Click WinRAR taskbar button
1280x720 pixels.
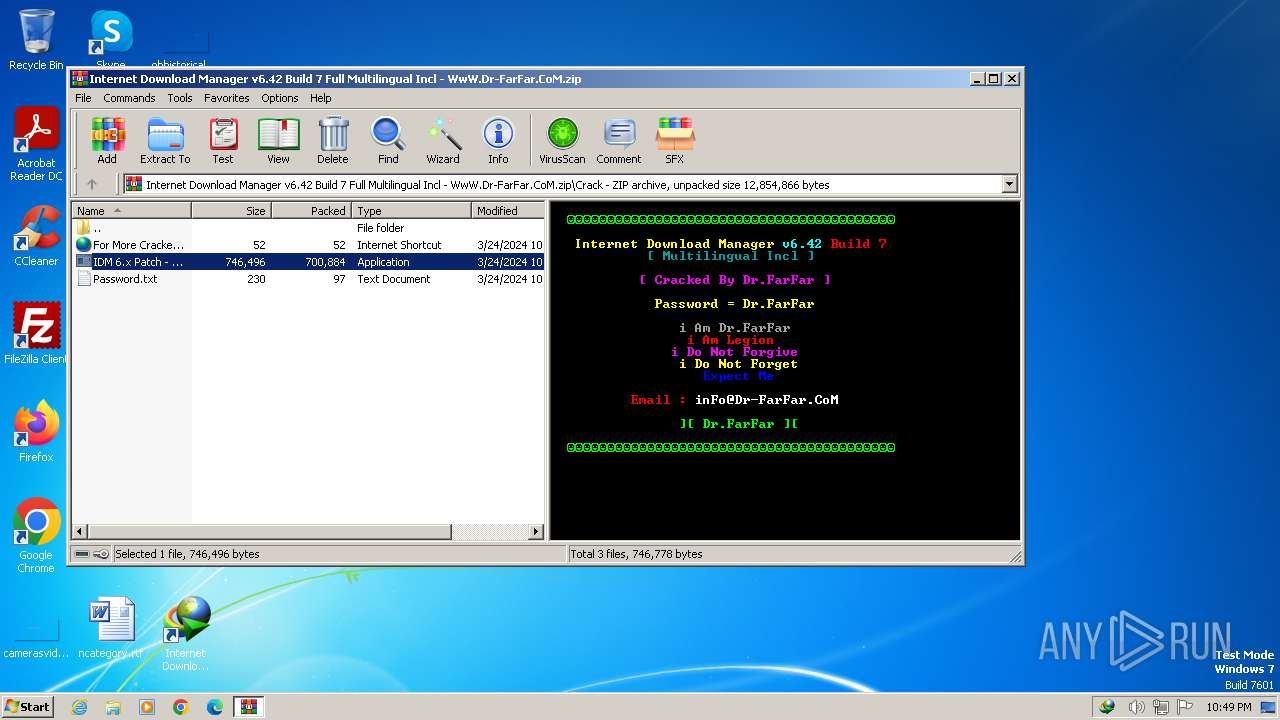pyautogui.click(x=249, y=707)
